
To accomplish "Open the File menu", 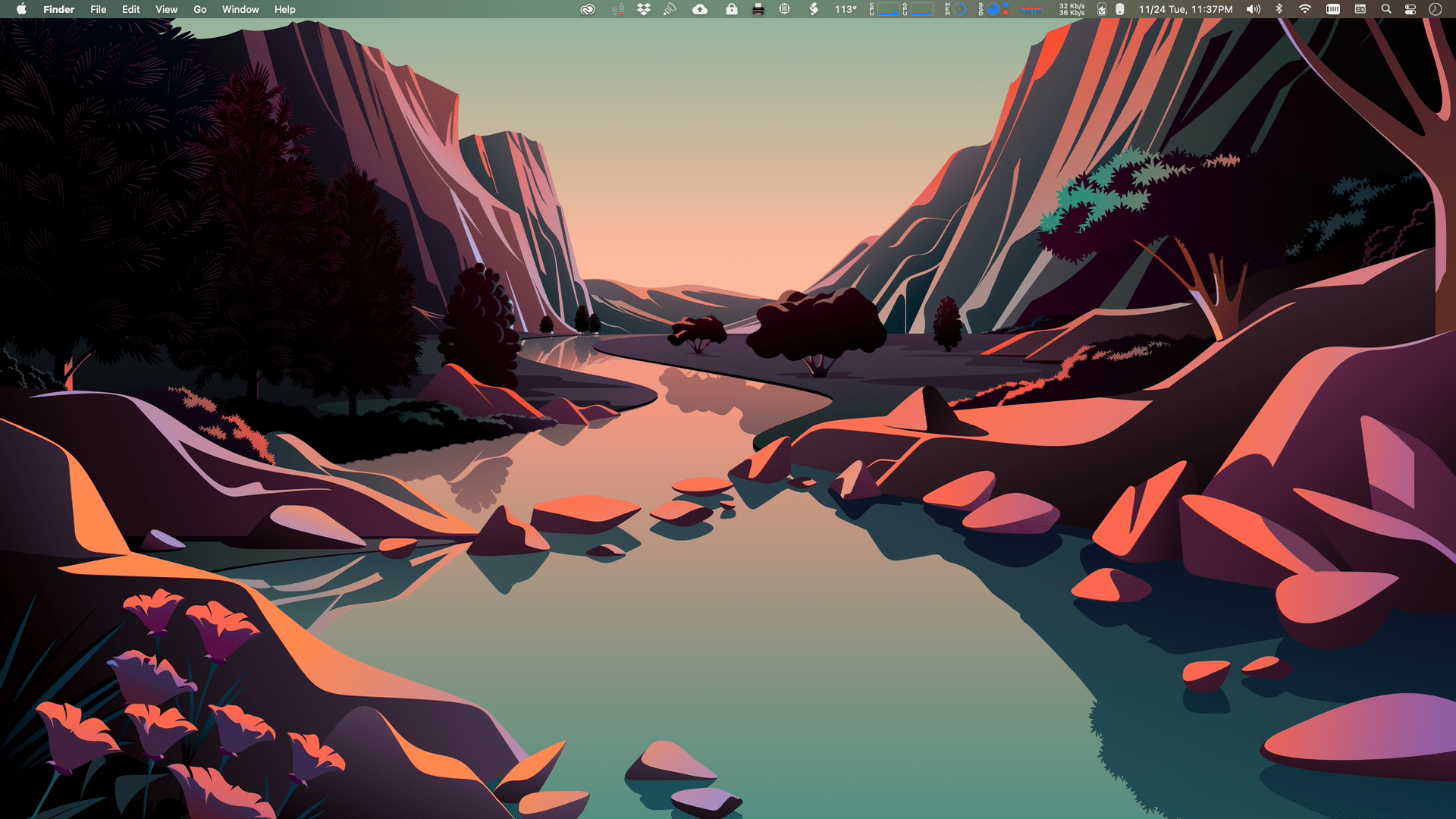I will click(x=98, y=9).
